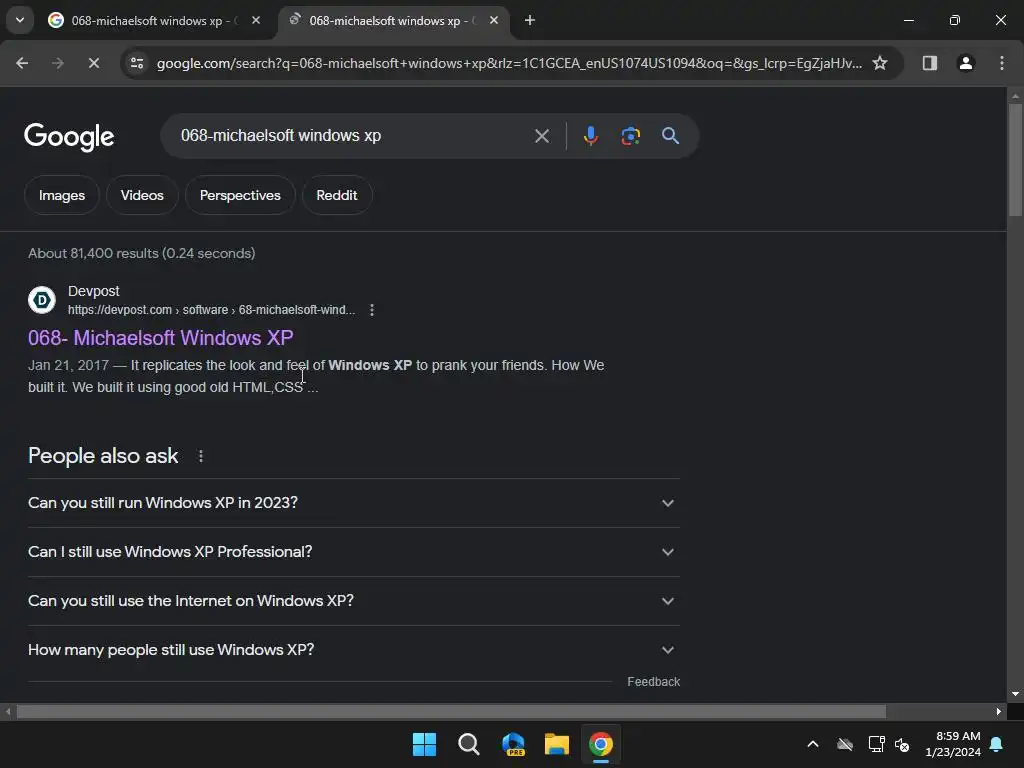Open the 068- Michaelsoft Windows XP link
The height and width of the screenshot is (768, 1024).
click(x=161, y=338)
